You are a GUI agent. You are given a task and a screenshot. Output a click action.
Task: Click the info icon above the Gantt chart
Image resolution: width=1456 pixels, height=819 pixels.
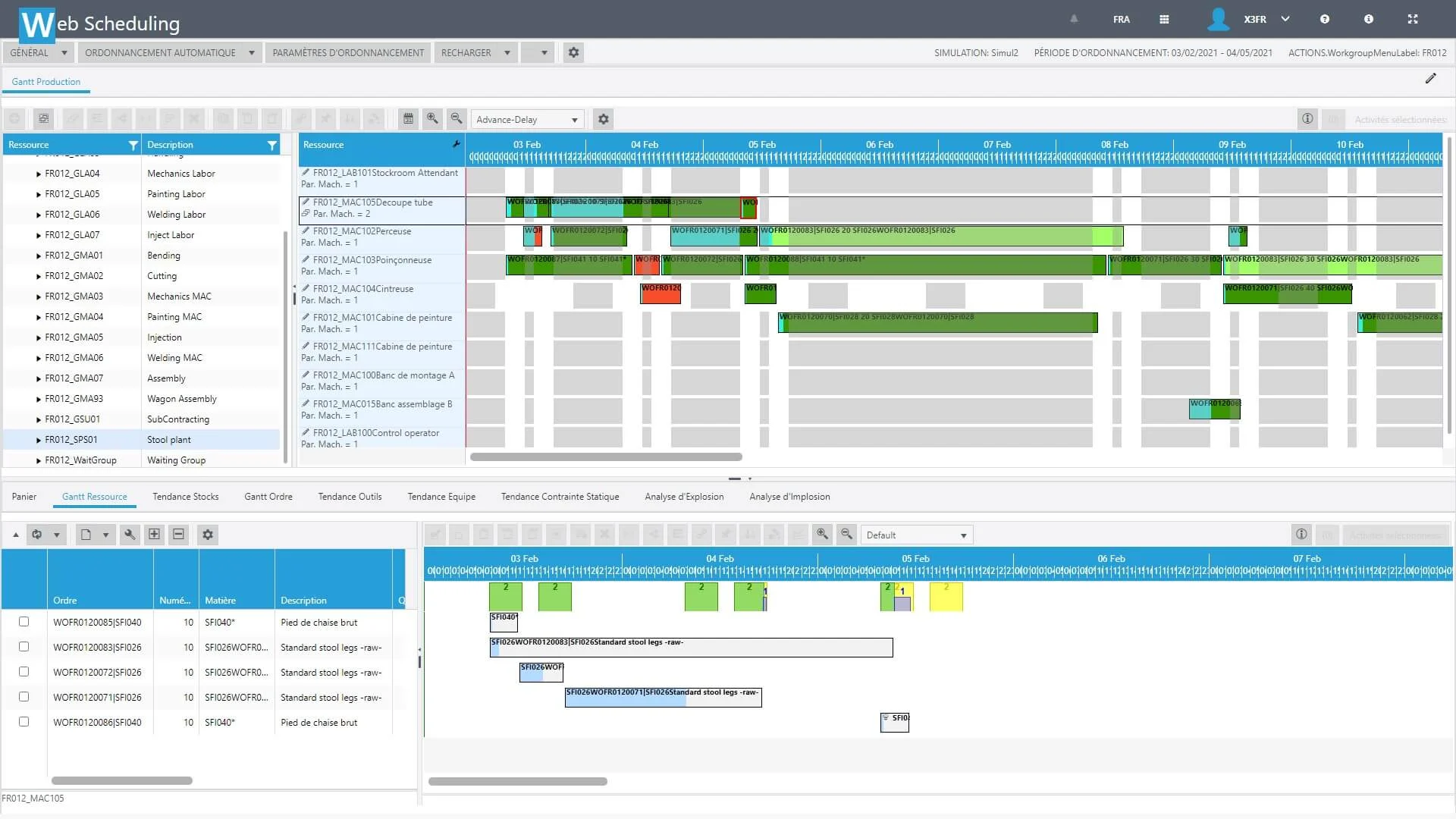[x=1307, y=119]
